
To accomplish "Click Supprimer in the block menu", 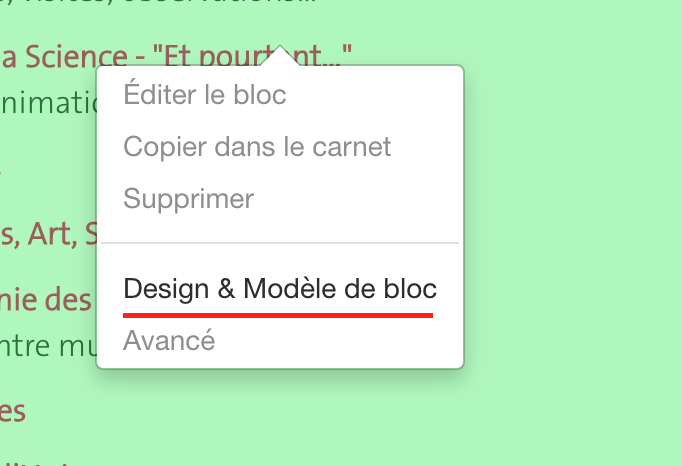I will [188, 198].
